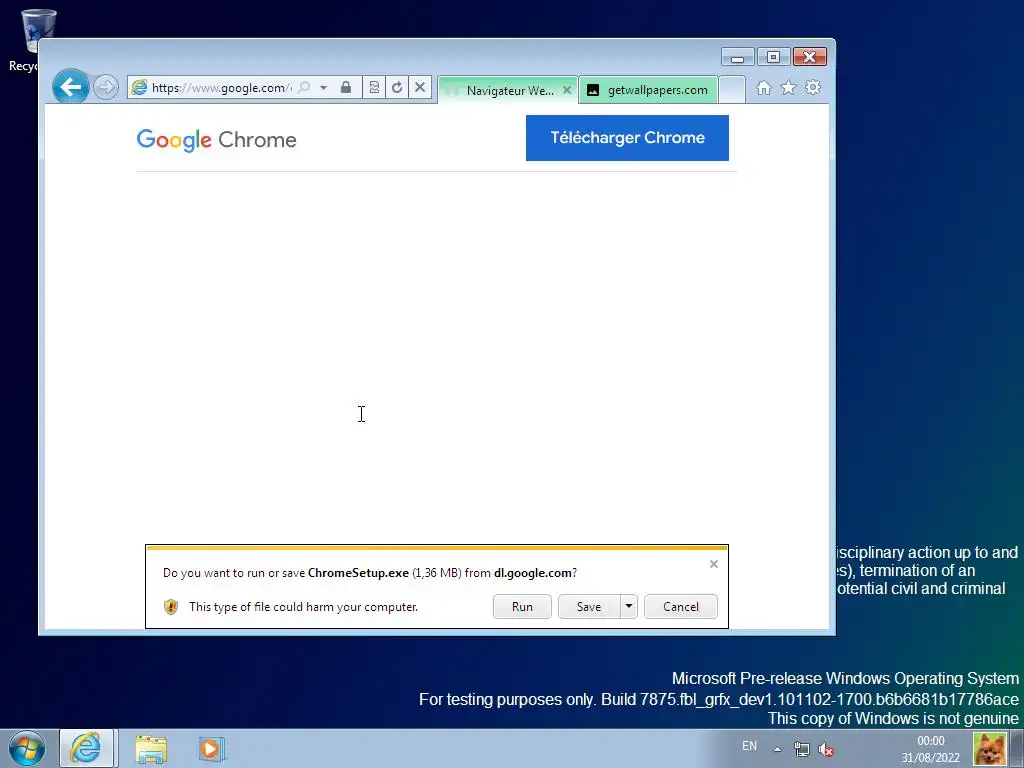Viewport: 1024px width, 768px height.
Task: Click the dog avatar tray icon
Action: click(x=989, y=748)
